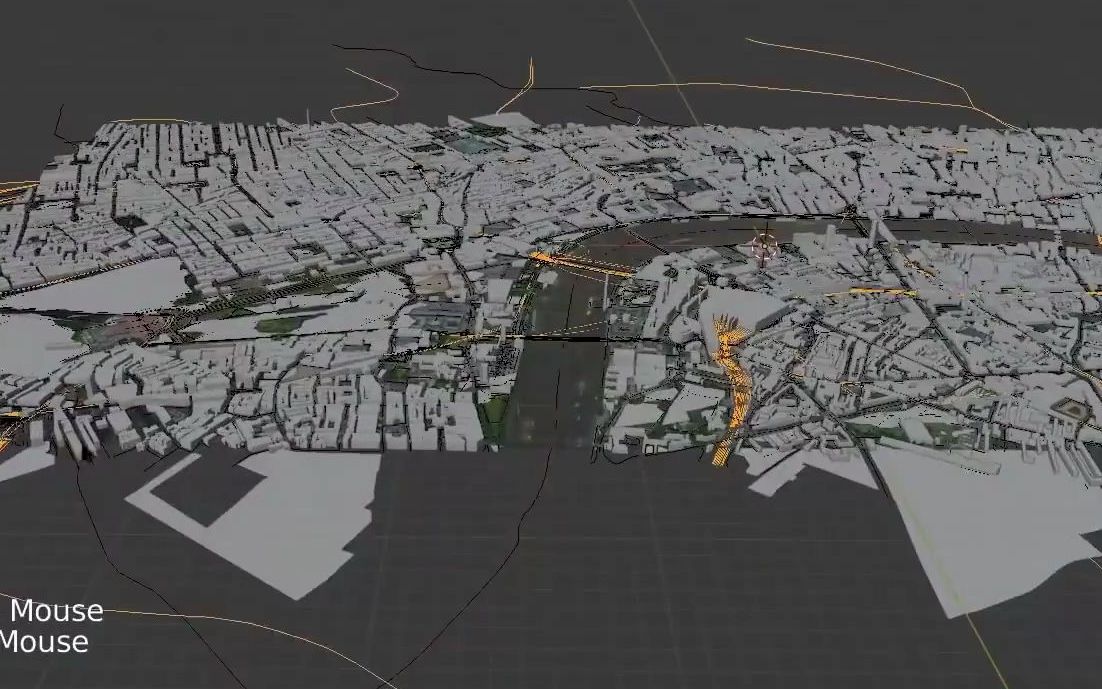The height and width of the screenshot is (689, 1102).
Task: Click the 3D cursor crosshair over the river
Action: pyautogui.click(x=764, y=246)
